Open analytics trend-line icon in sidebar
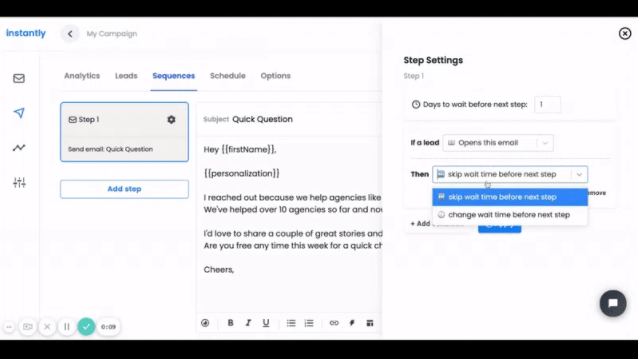This screenshot has width=639, height=360. coord(19,148)
